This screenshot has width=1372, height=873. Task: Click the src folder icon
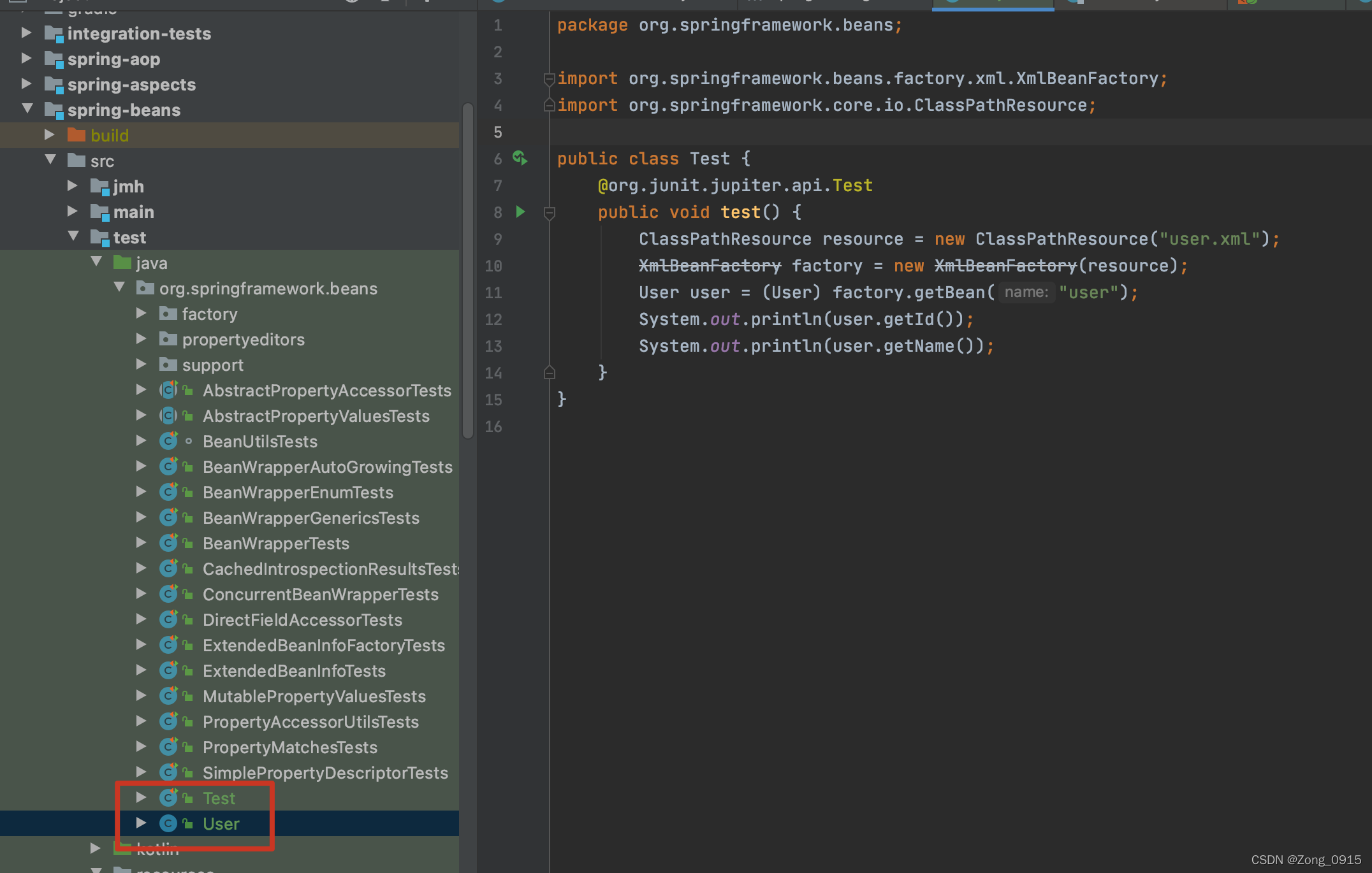coord(77,160)
